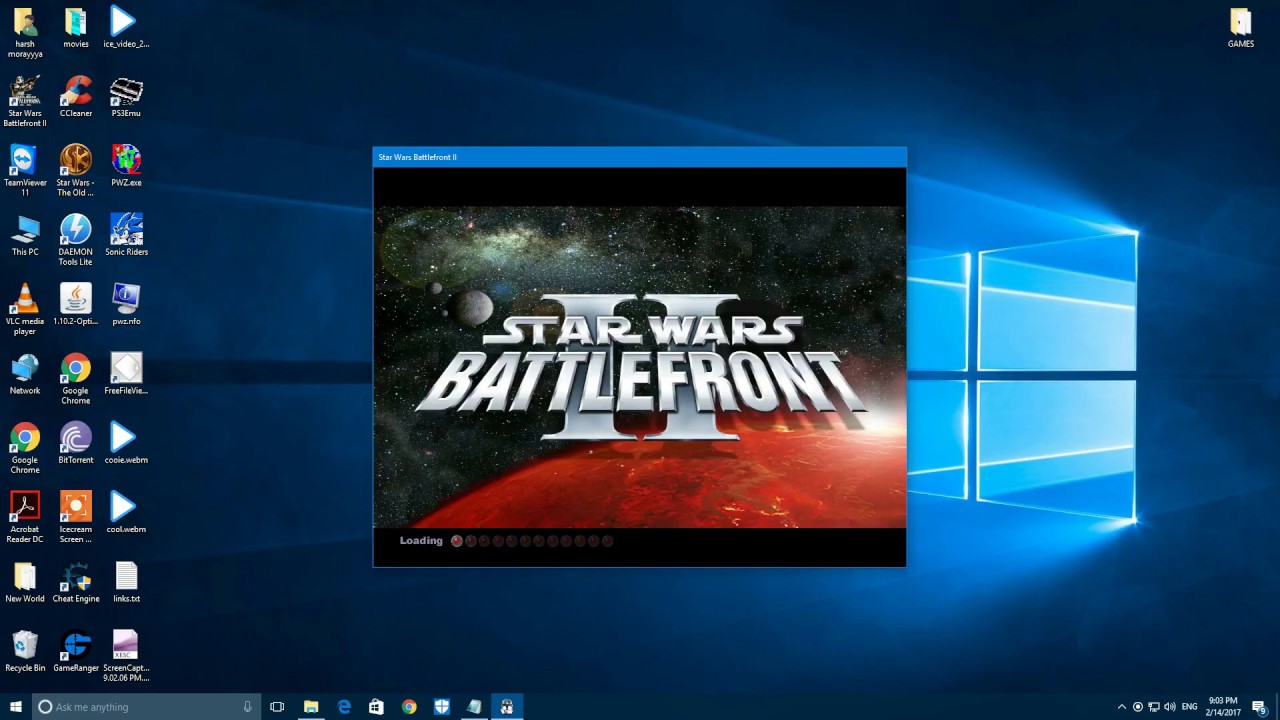Open the network status tray icon
Image resolution: width=1280 pixels, height=720 pixels.
tap(1153, 707)
